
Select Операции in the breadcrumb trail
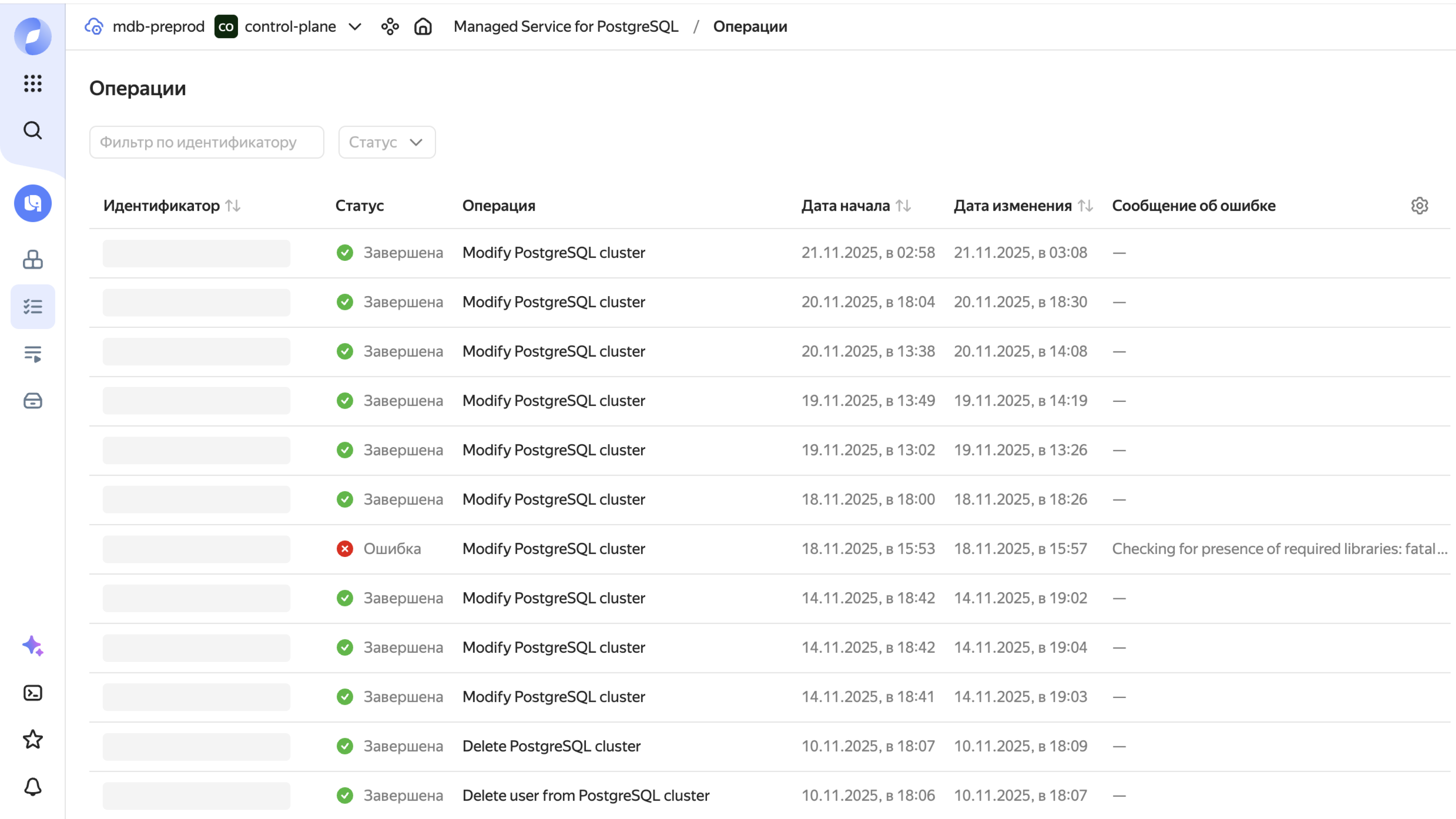pyautogui.click(x=750, y=26)
